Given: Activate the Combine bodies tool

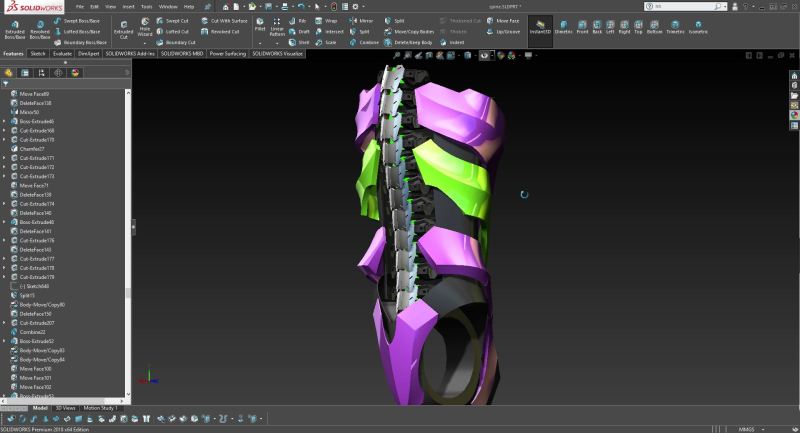Looking at the screenshot, I should [364, 42].
